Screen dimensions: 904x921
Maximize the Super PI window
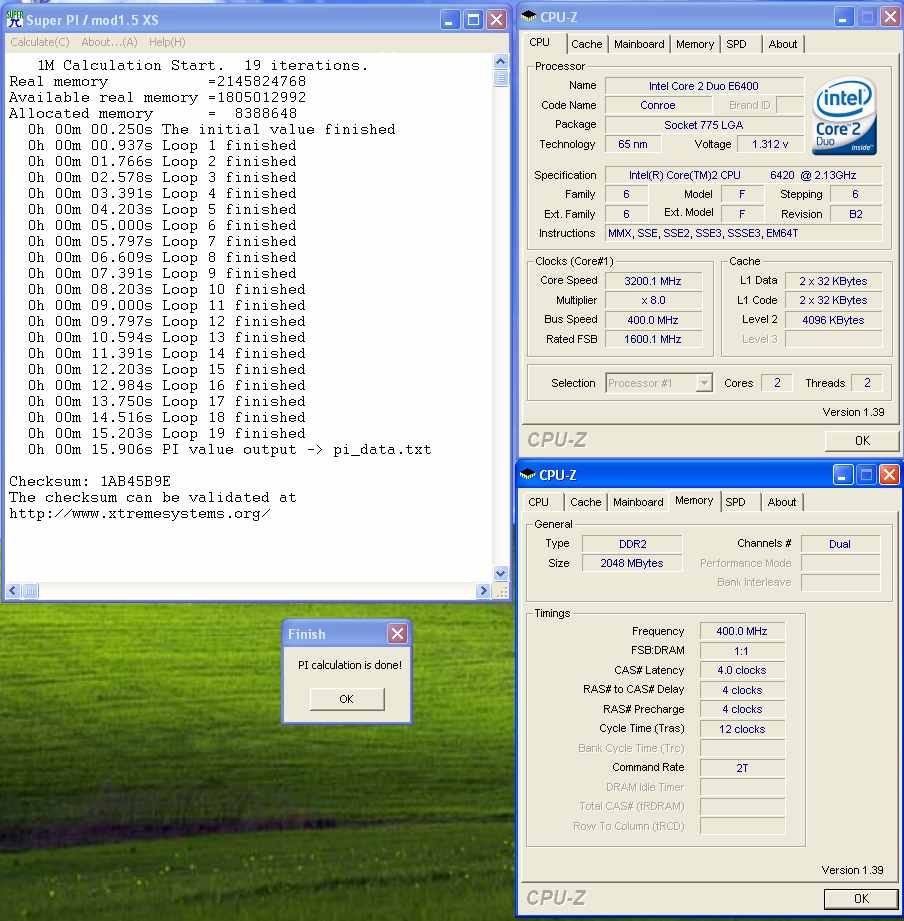point(473,19)
